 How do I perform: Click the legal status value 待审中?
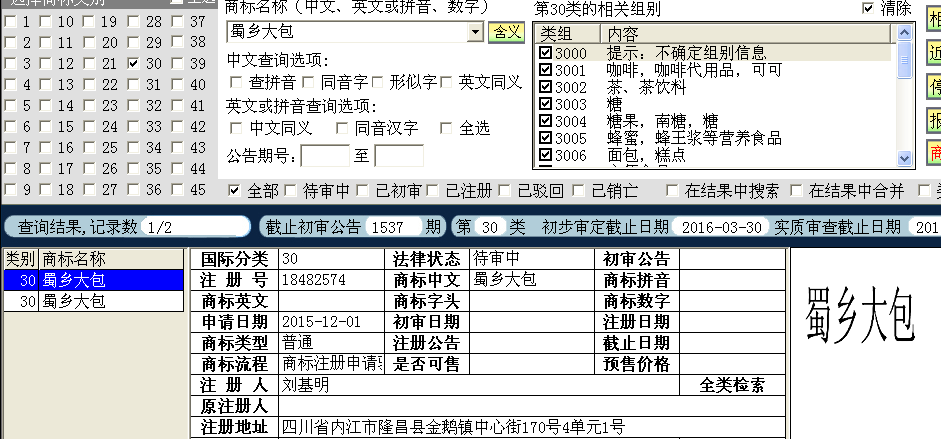tap(496, 259)
